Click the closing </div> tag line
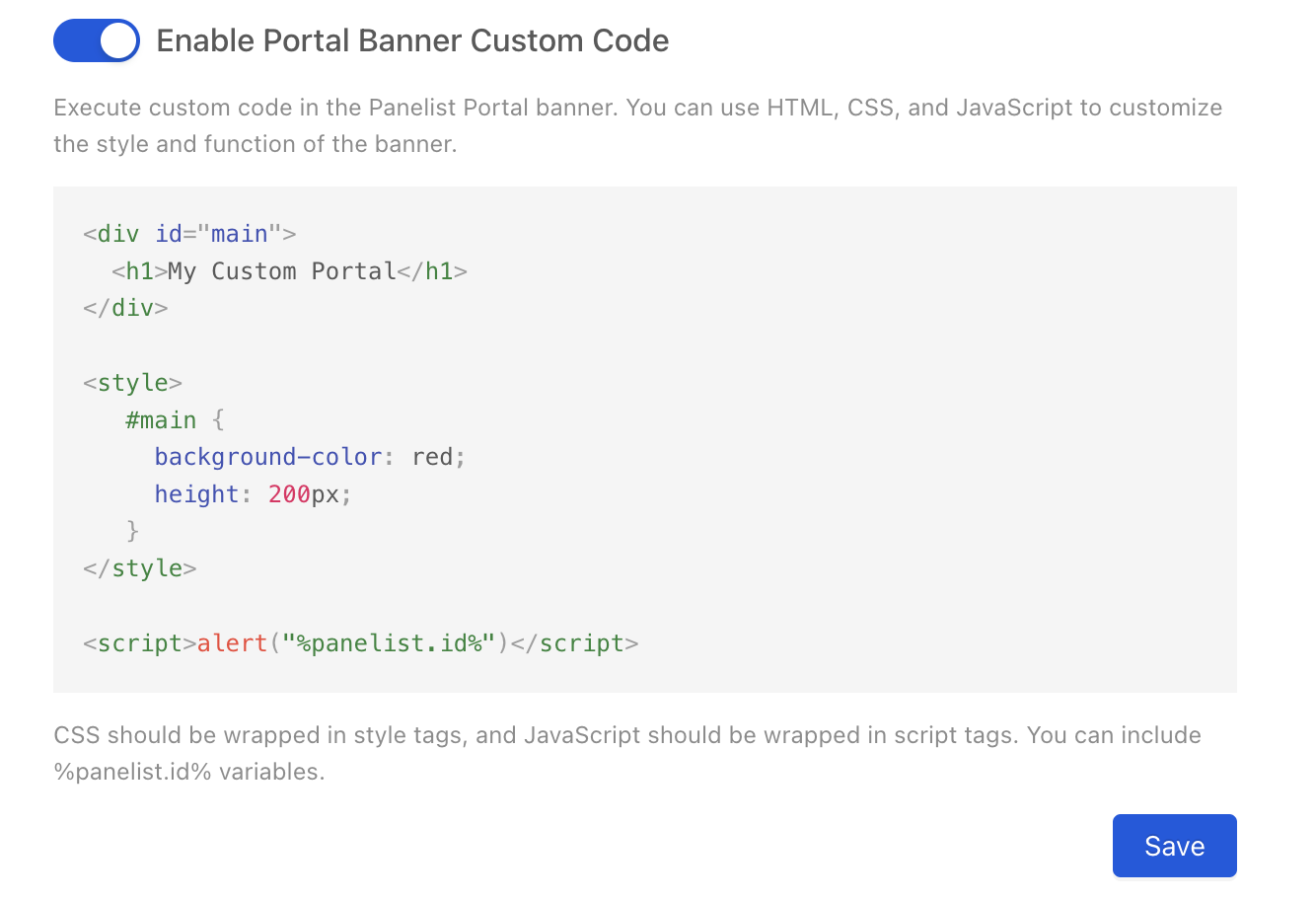 tap(125, 308)
